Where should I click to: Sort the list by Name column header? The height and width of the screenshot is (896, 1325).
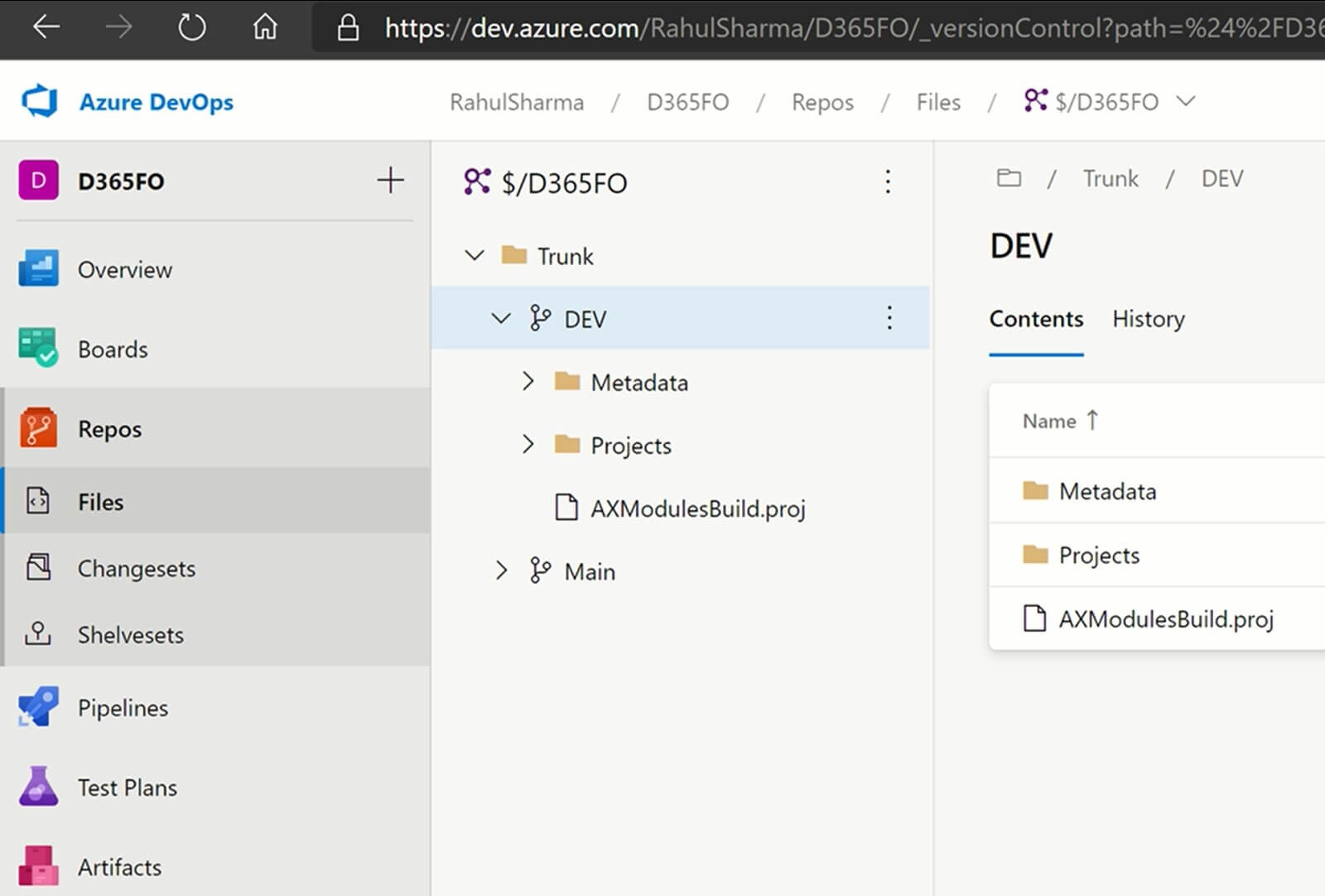1049,421
